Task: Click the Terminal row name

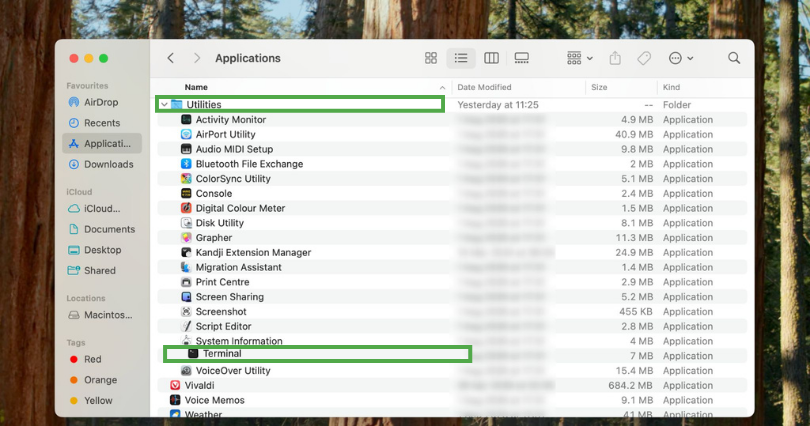Action: tap(222, 354)
